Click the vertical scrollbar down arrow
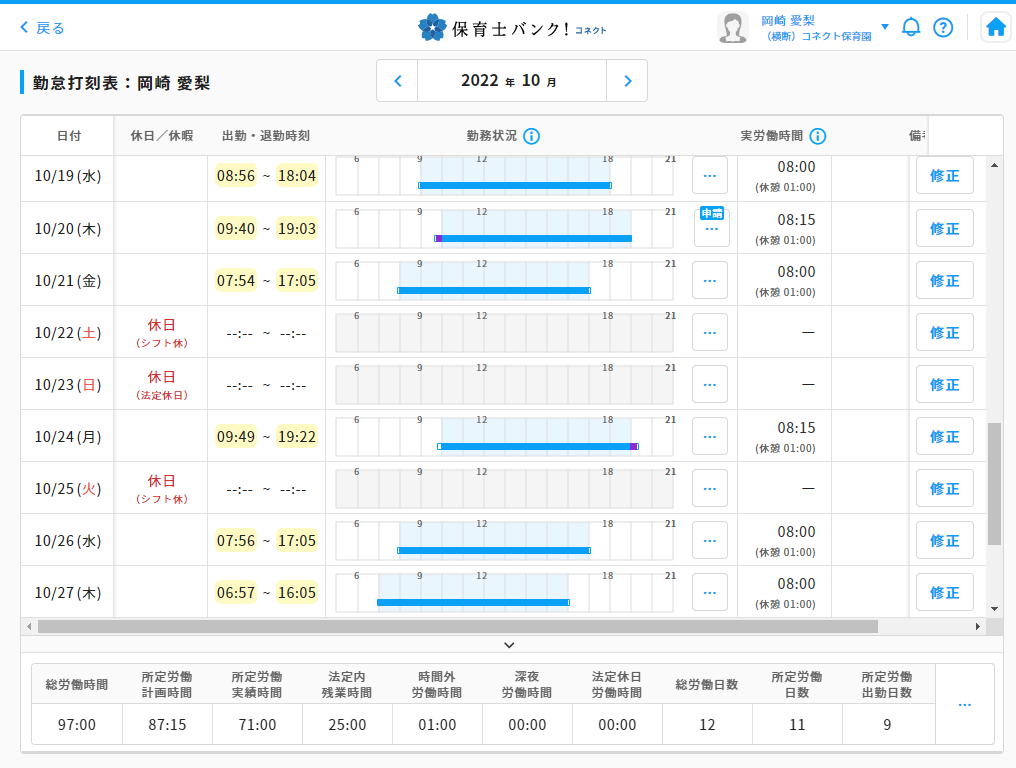Screen dimensions: 1016x768 click(x=994, y=608)
